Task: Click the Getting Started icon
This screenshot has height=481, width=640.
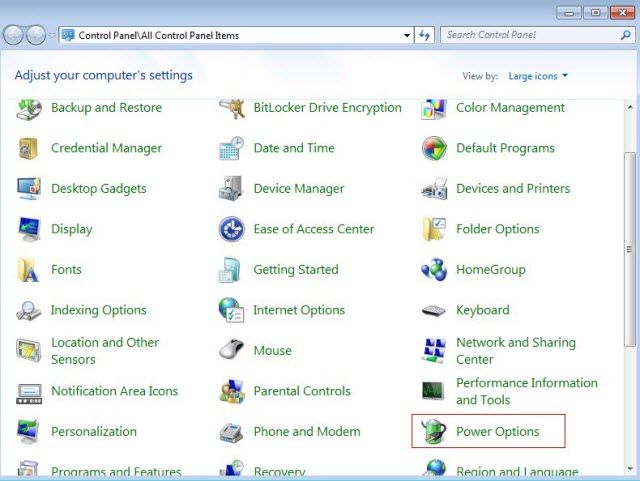Action: [230, 269]
